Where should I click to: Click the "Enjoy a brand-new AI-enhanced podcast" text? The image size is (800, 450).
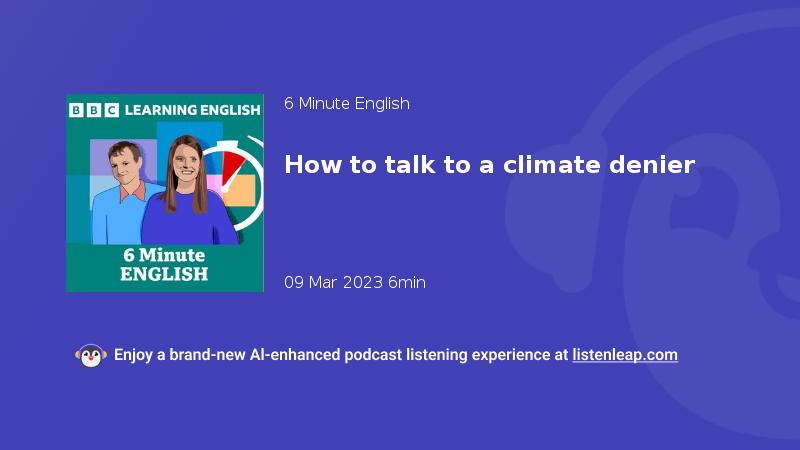point(258,355)
